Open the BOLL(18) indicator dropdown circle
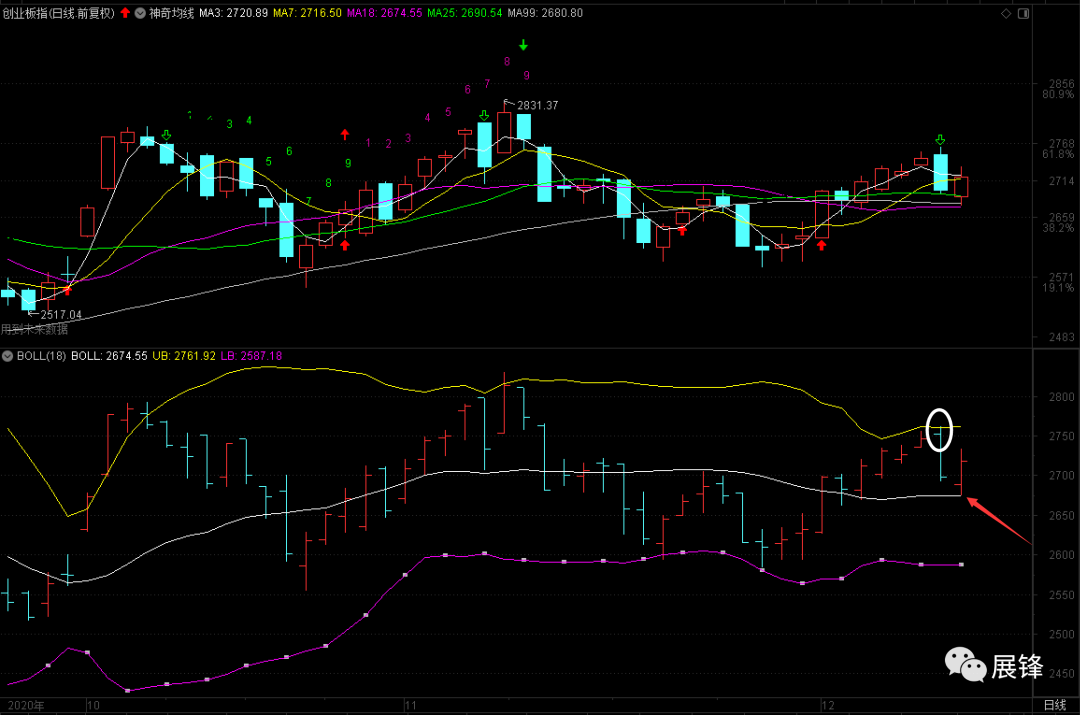The height and width of the screenshot is (715, 1080). pyautogui.click(x=8, y=356)
